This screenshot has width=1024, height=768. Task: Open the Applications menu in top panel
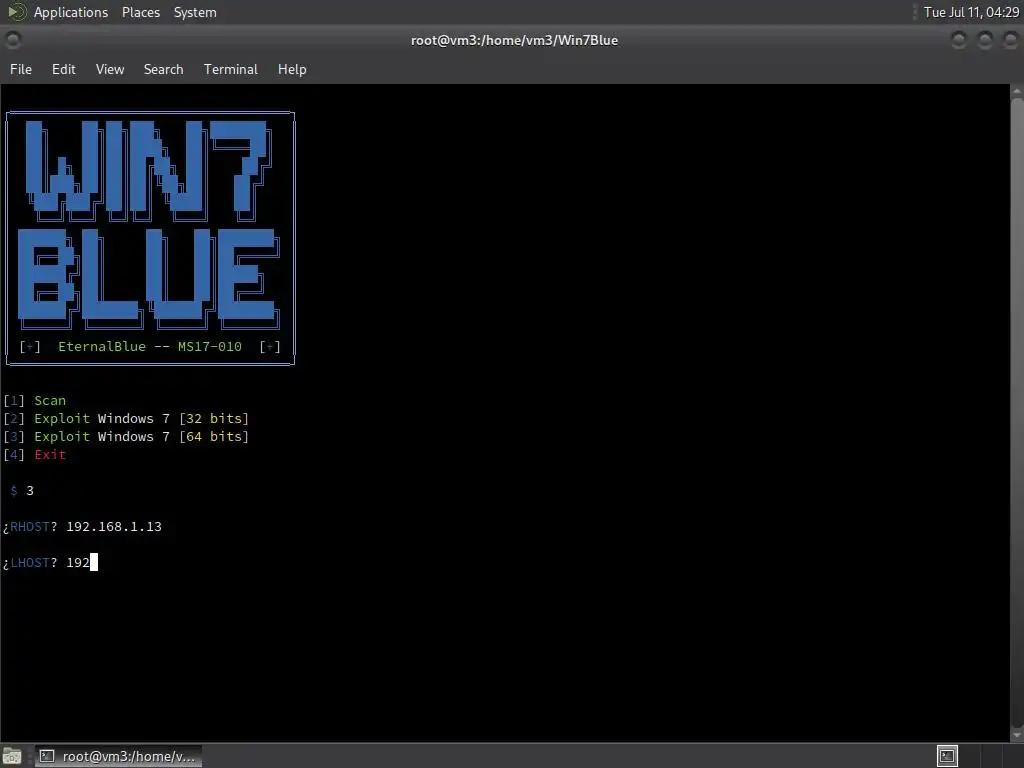[x=71, y=12]
